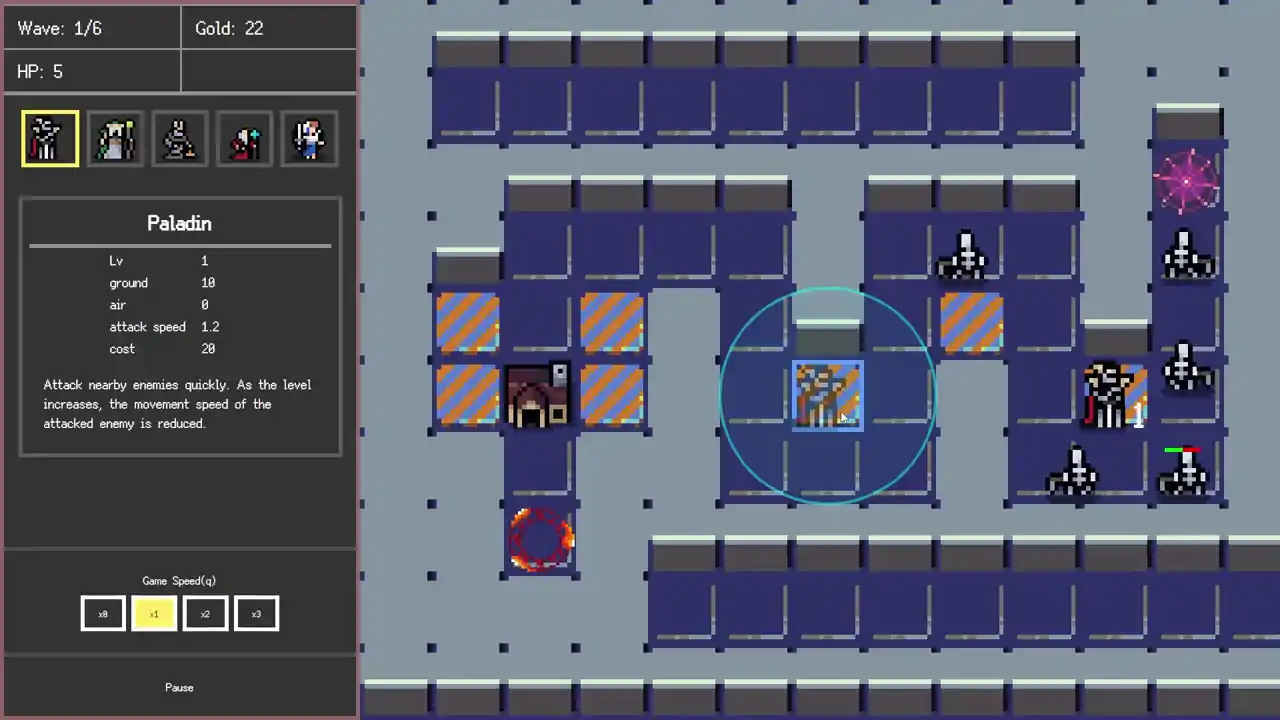Set game speed to x0
This screenshot has width=1280, height=720.
(103, 614)
